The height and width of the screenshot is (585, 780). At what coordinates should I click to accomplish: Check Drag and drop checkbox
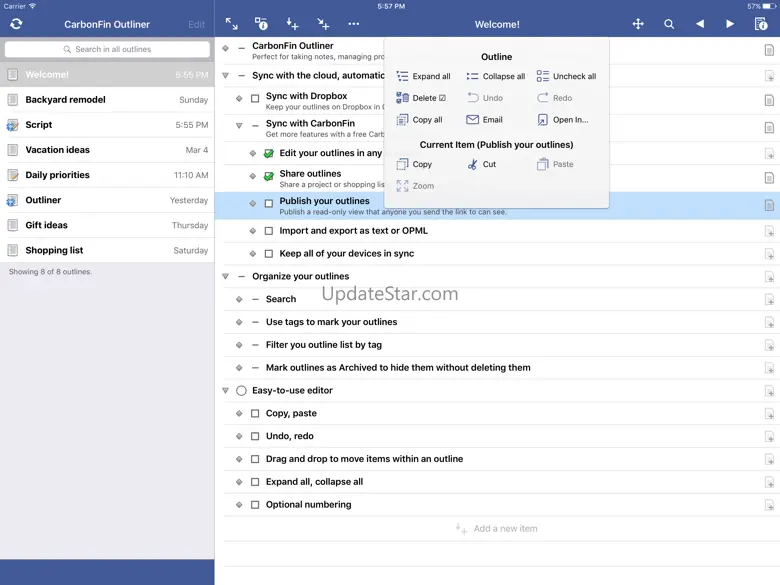click(255, 459)
